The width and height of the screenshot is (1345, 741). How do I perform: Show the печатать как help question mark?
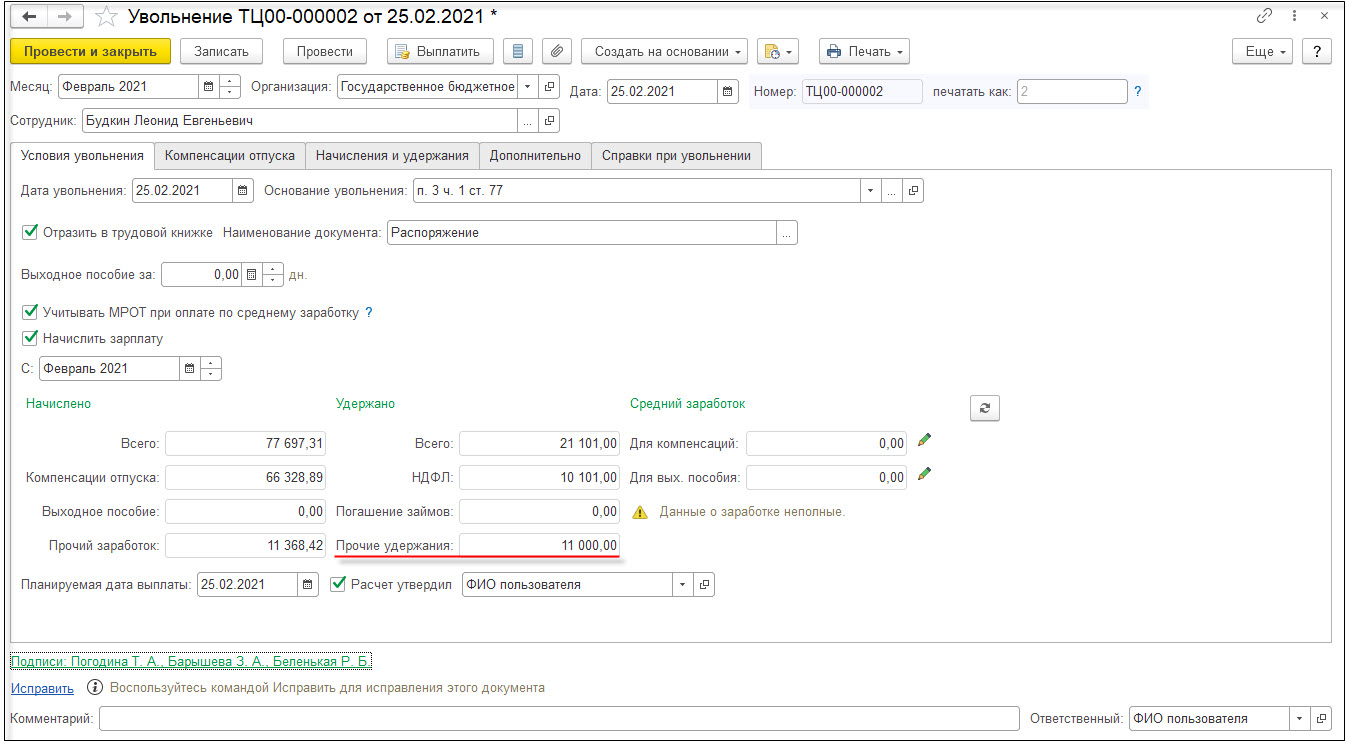coord(1138,92)
